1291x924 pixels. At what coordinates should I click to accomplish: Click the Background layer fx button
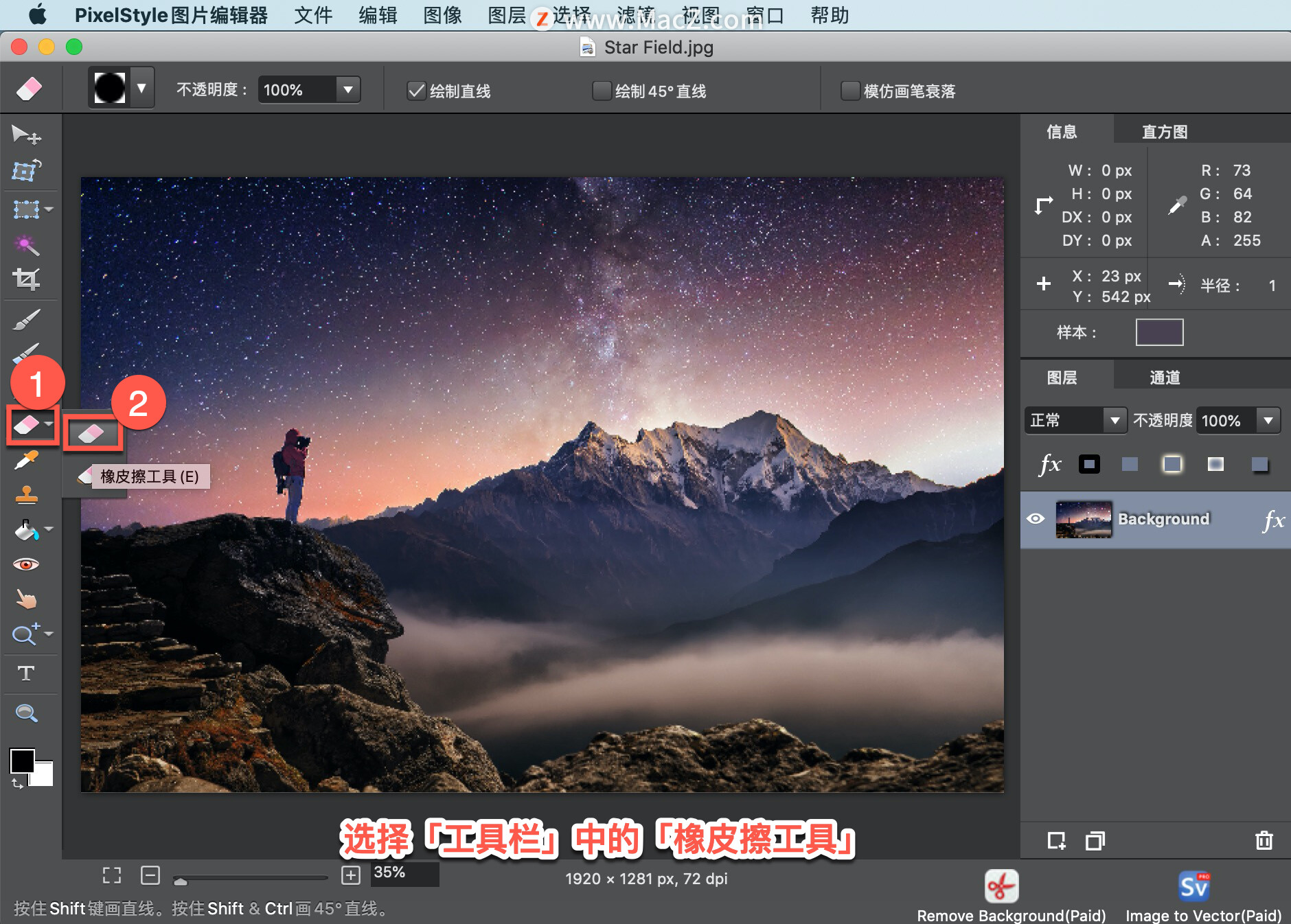point(1273,520)
